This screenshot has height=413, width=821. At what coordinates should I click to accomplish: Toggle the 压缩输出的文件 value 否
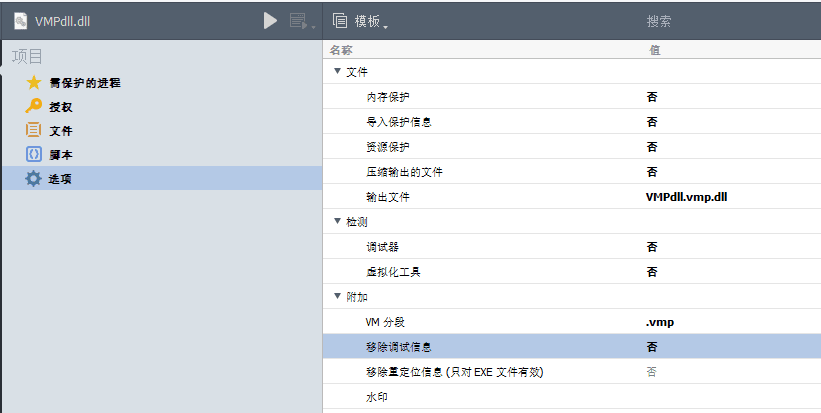(x=651, y=172)
